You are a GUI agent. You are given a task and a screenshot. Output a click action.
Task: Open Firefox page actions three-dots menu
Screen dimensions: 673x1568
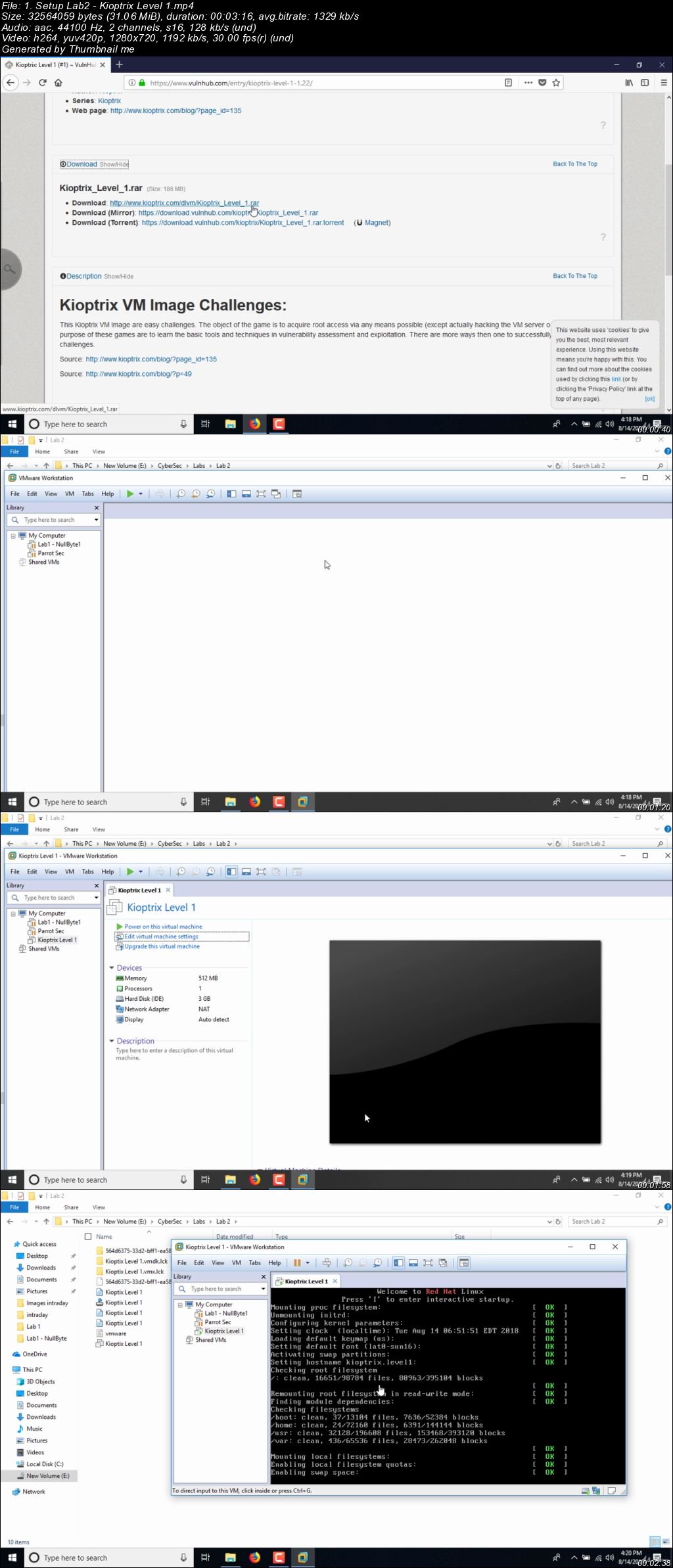[x=528, y=83]
